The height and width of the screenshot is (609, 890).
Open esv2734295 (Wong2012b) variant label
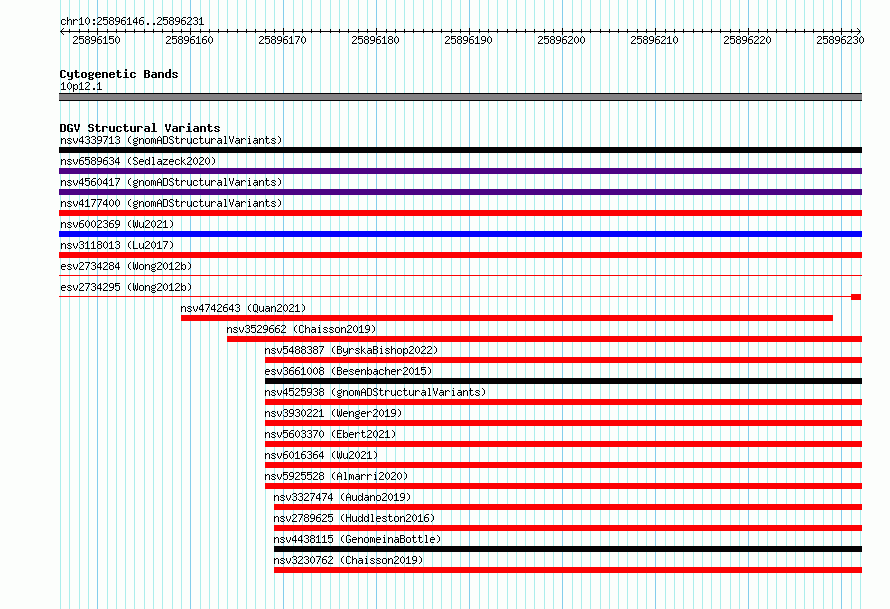point(126,287)
